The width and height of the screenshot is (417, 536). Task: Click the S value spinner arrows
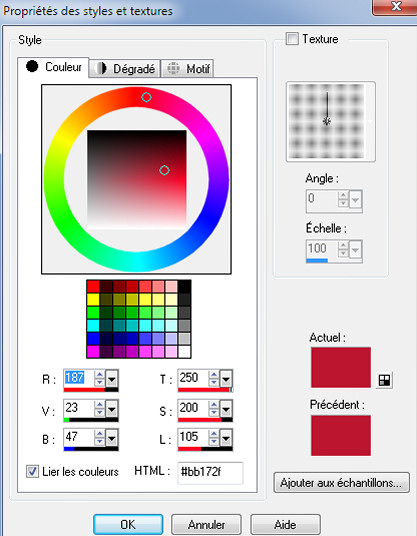click(x=214, y=408)
